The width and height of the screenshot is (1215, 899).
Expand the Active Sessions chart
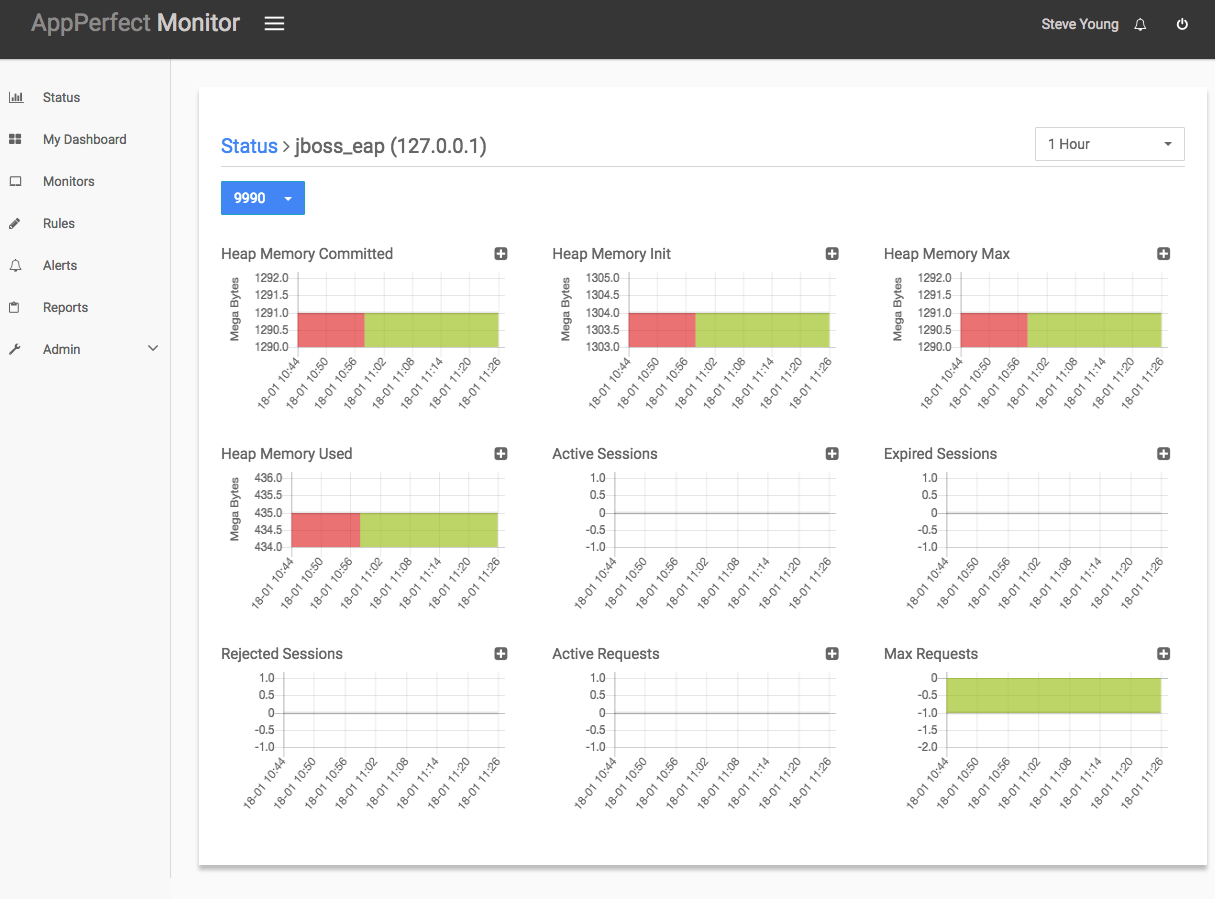coord(832,454)
